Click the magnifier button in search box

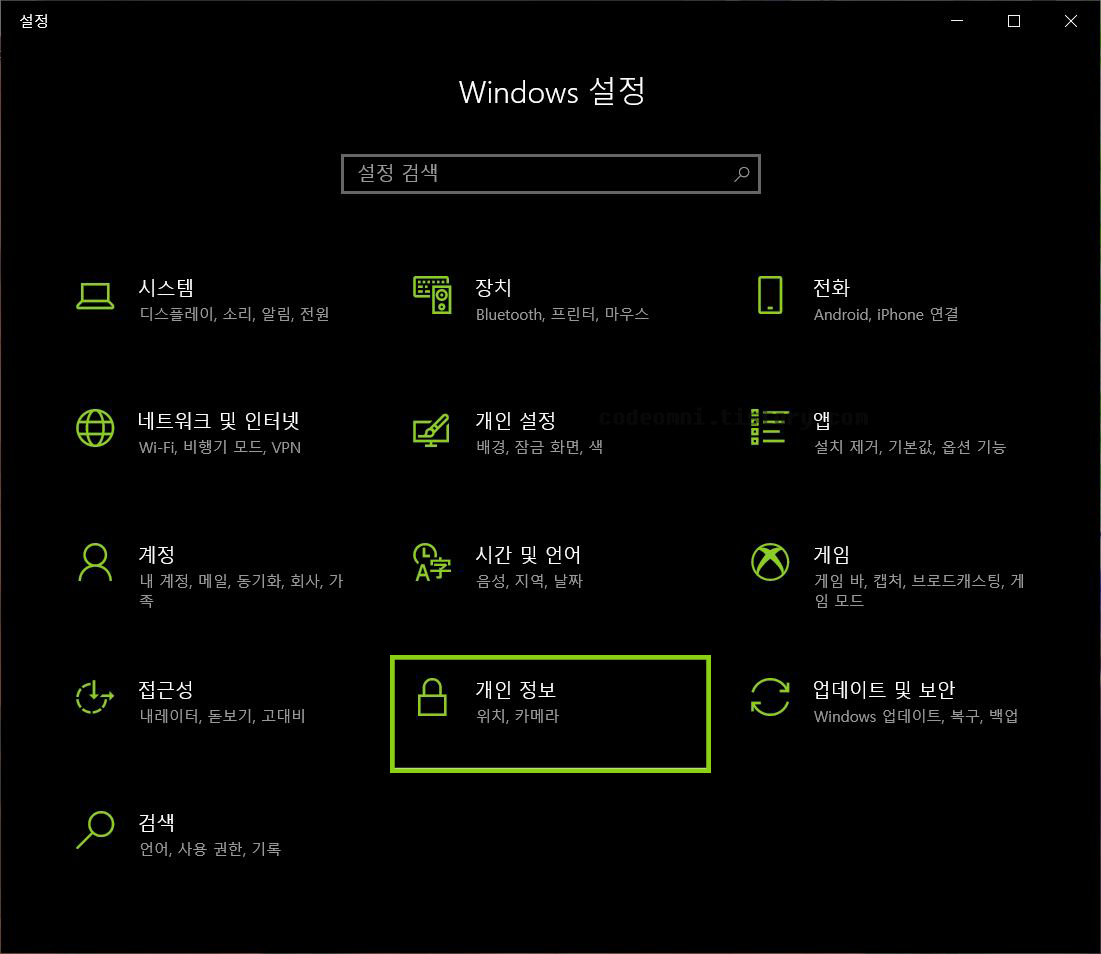click(741, 173)
